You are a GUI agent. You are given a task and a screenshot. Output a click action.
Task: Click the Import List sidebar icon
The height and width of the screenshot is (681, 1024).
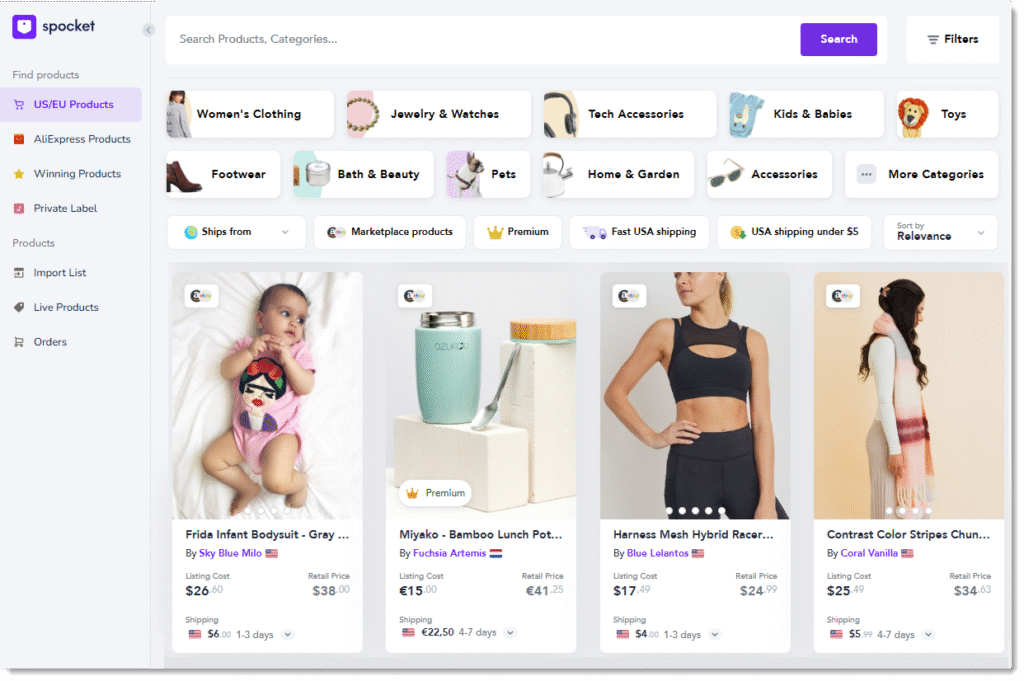pyautogui.click(x=19, y=273)
